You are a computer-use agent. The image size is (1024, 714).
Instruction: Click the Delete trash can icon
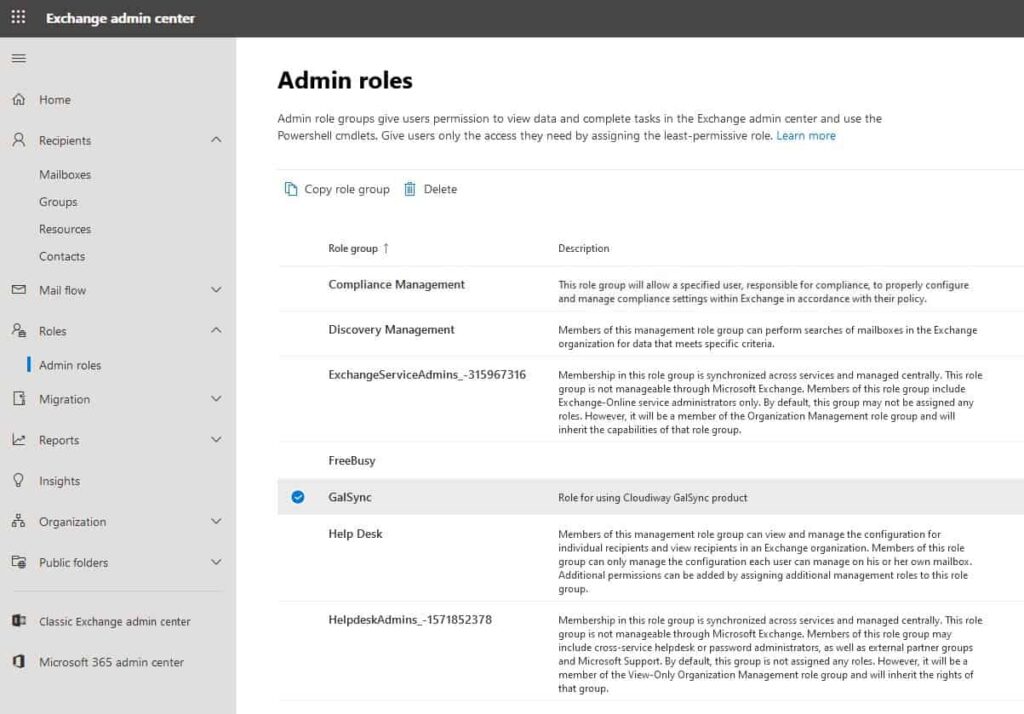click(409, 189)
